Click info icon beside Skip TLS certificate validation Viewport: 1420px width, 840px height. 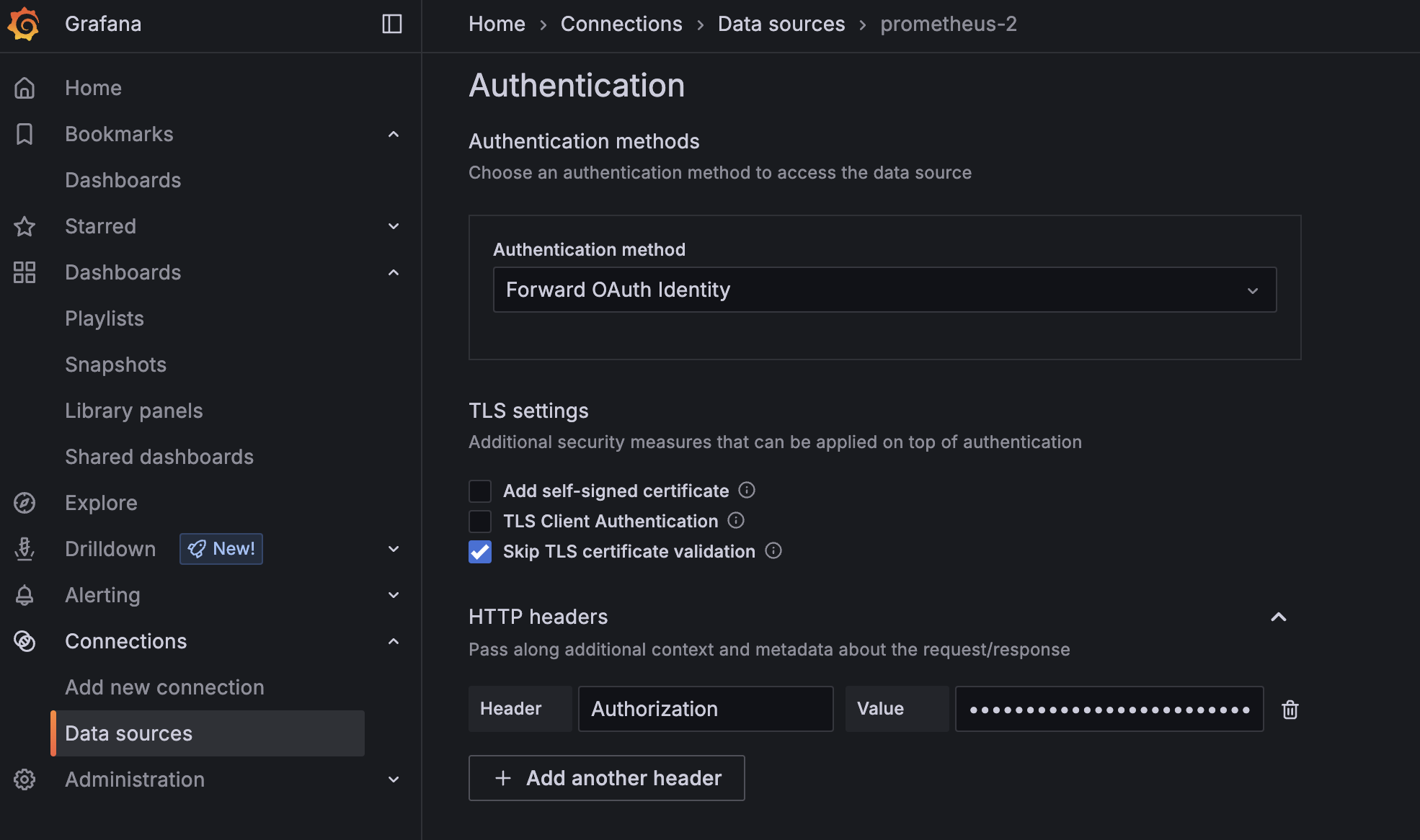click(x=773, y=551)
